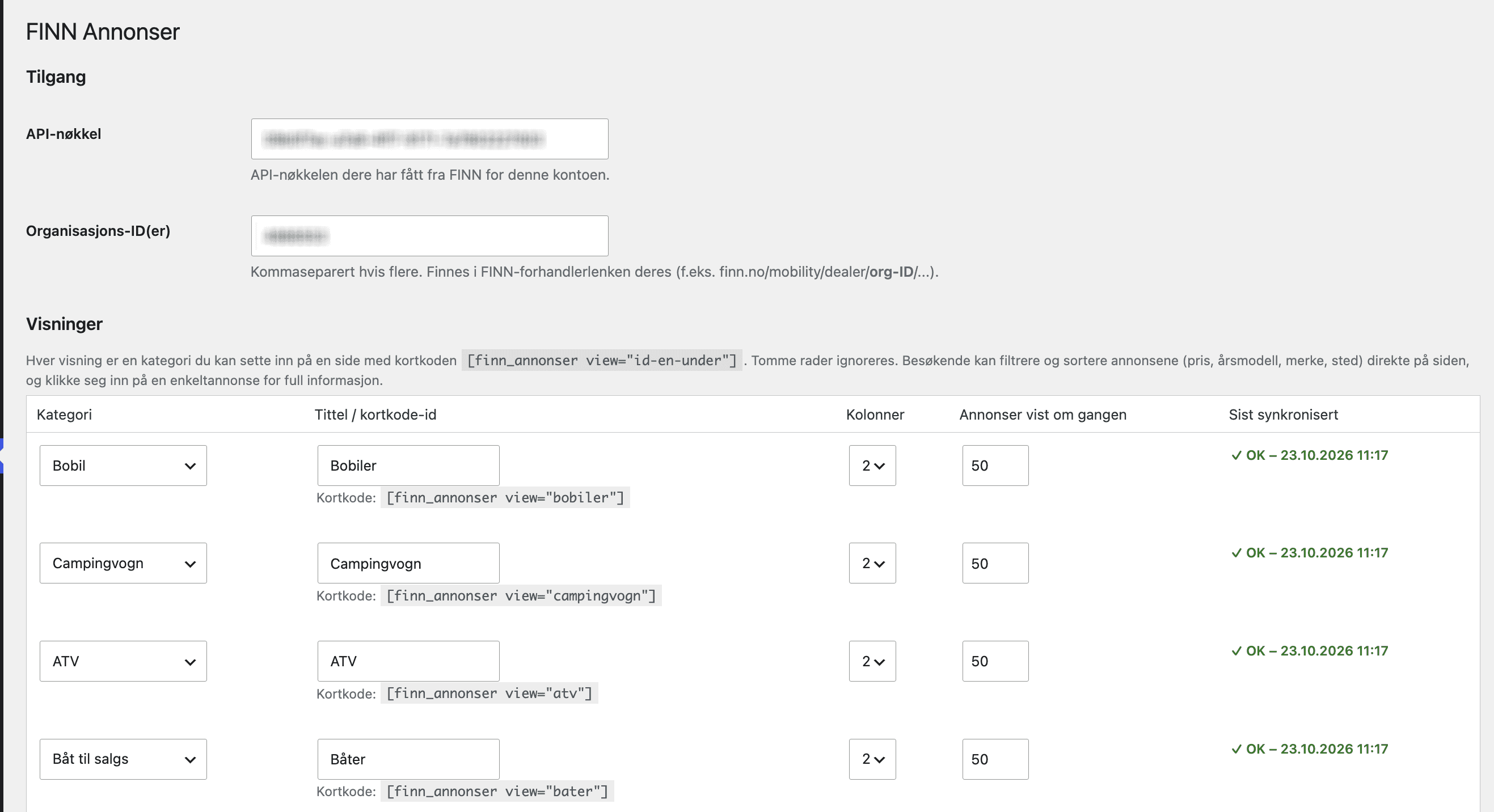Open the Bobil category dropdown
This screenshot has height=812, width=1494.
[123, 465]
